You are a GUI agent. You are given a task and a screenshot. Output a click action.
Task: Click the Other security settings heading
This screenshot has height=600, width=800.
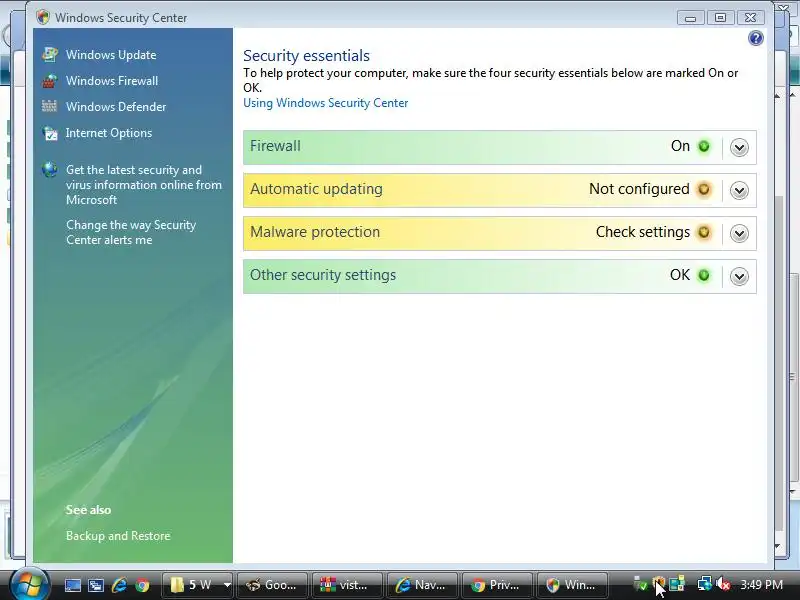323,275
